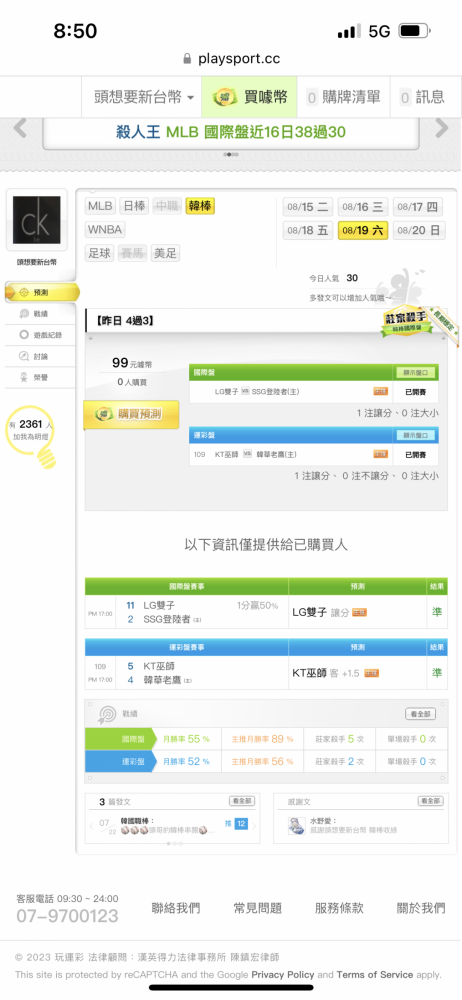Choose the 08/18 五 date
Viewport: 462px width, 1000px height.
pyautogui.click(x=308, y=230)
